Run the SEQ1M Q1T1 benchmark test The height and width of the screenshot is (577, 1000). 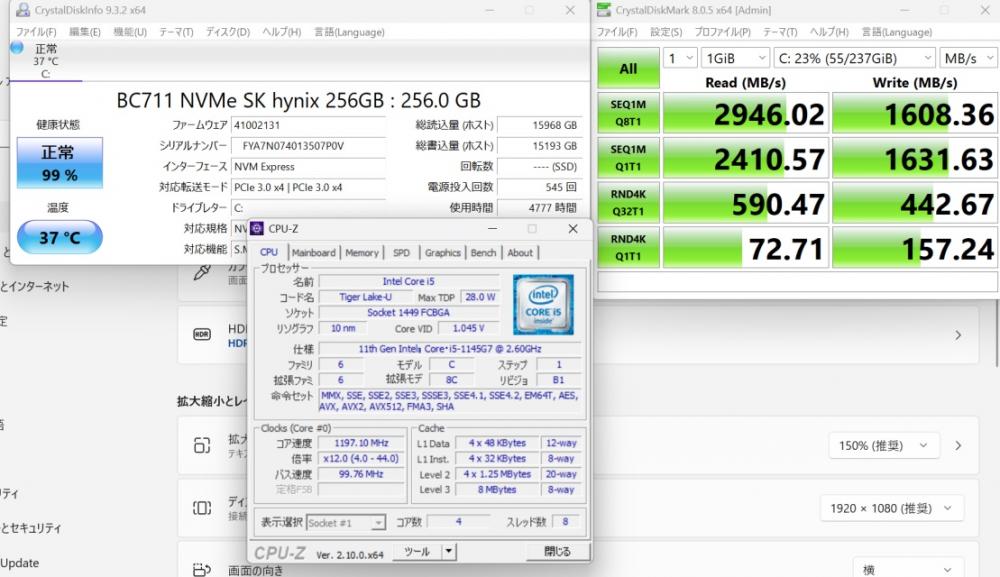click(628, 157)
